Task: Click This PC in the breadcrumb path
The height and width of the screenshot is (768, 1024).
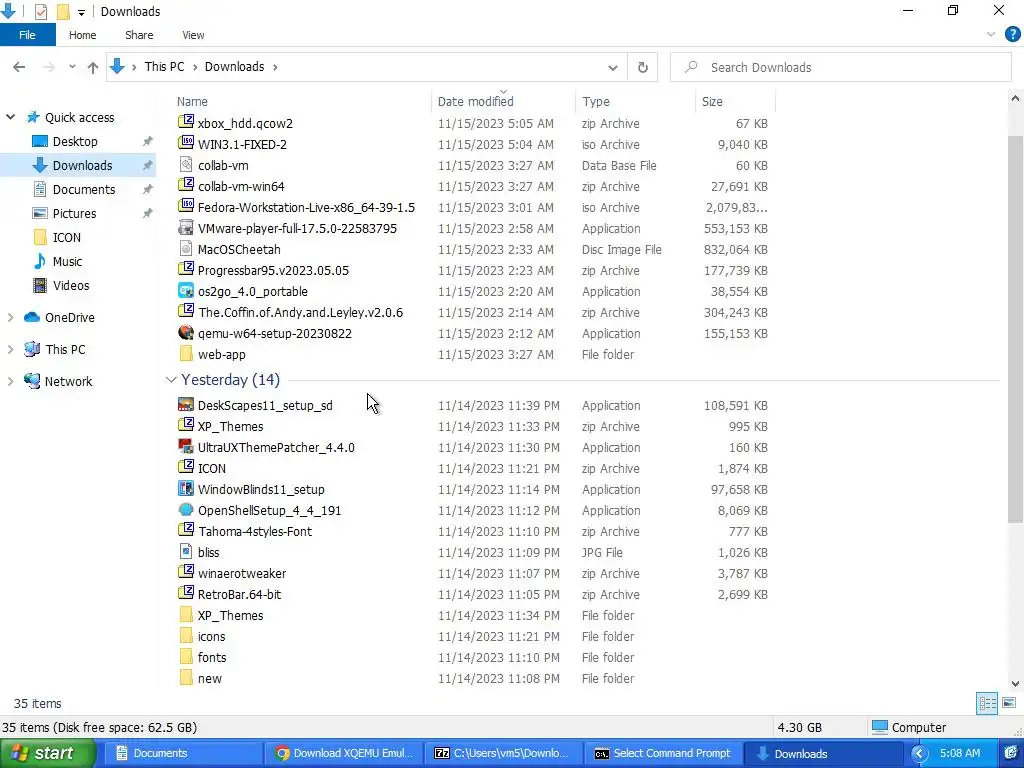Action: pyautogui.click(x=165, y=67)
